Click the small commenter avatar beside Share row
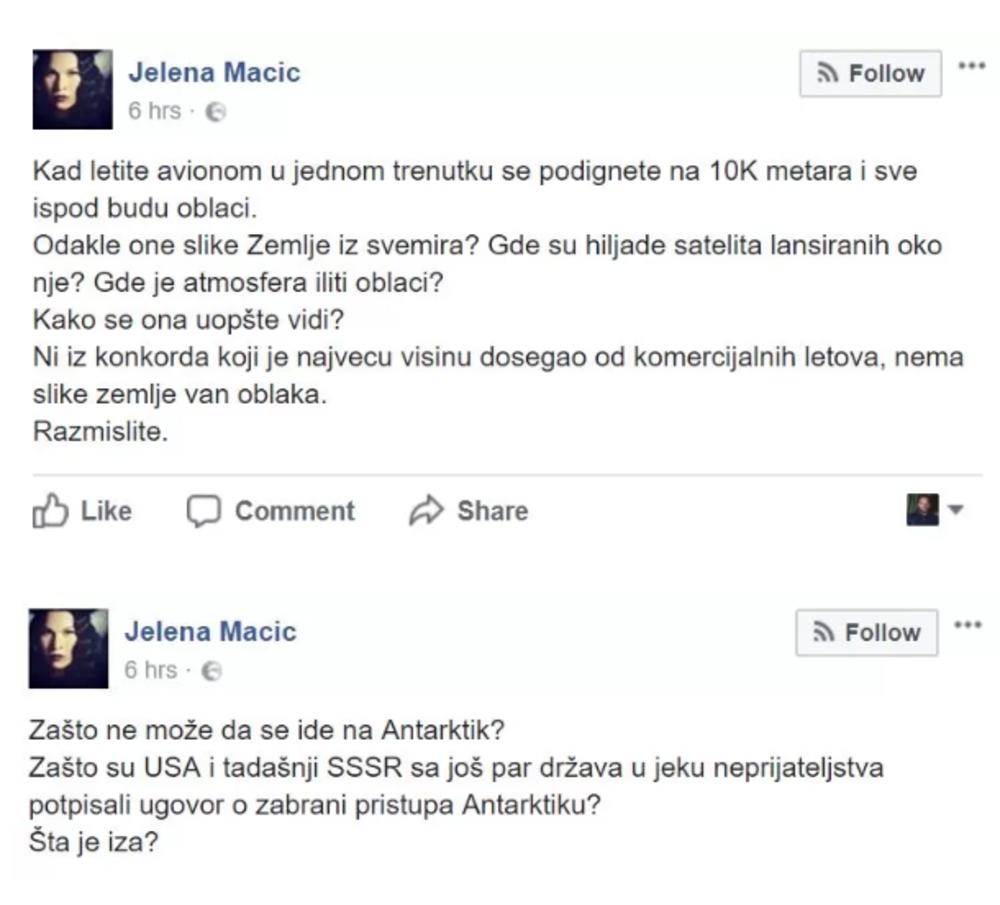 [922, 510]
